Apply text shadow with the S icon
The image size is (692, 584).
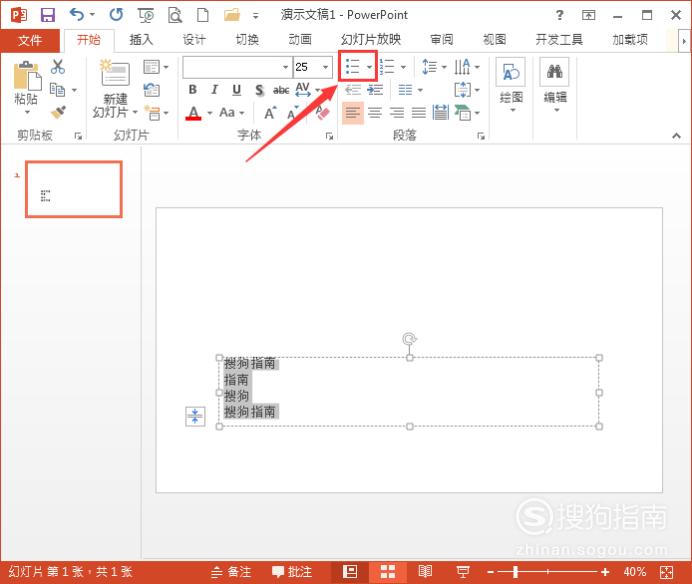click(260, 90)
